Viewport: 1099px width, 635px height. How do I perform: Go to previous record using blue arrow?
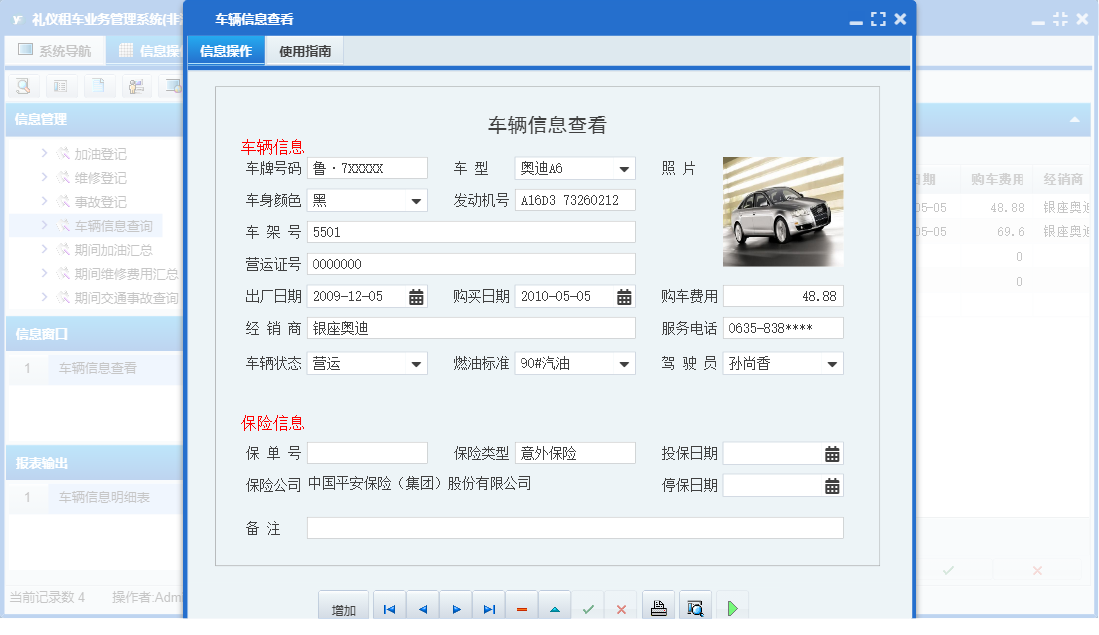[421, 605]
